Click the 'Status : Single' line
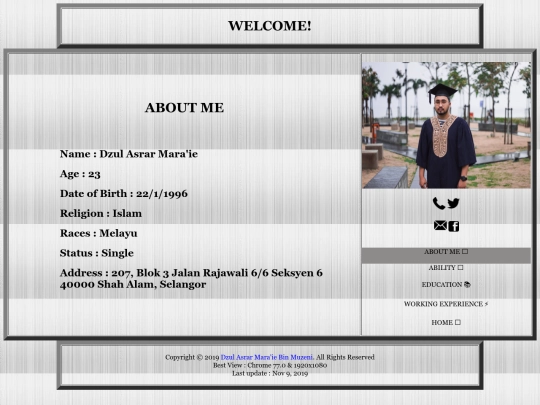 pos(97,253)
